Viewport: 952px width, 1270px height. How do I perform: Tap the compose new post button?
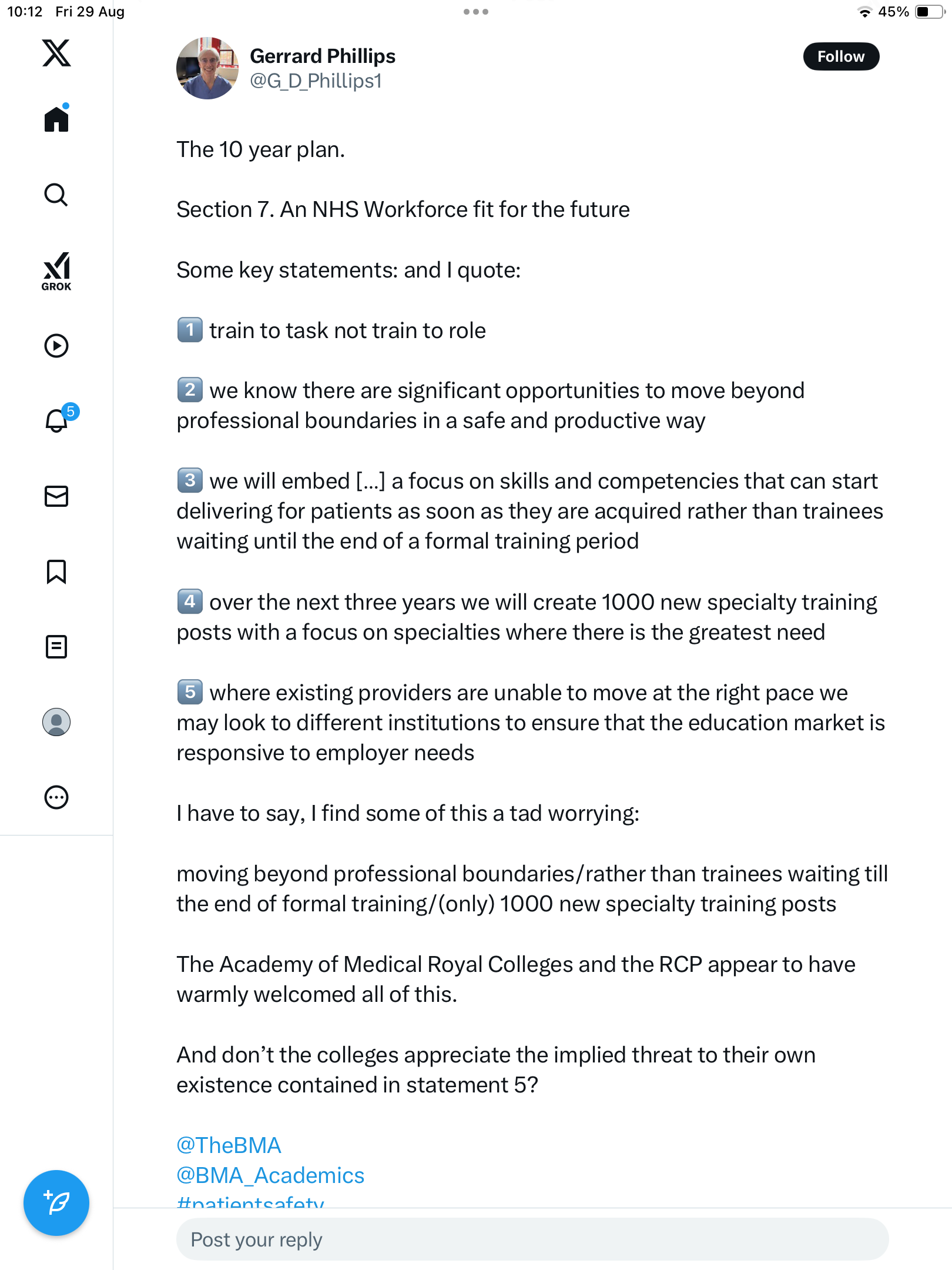coord(56,1203)
